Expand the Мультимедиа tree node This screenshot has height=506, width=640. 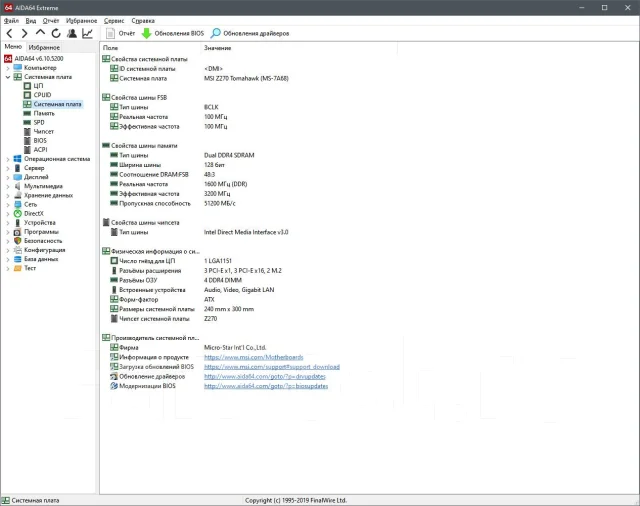(8, 186)
